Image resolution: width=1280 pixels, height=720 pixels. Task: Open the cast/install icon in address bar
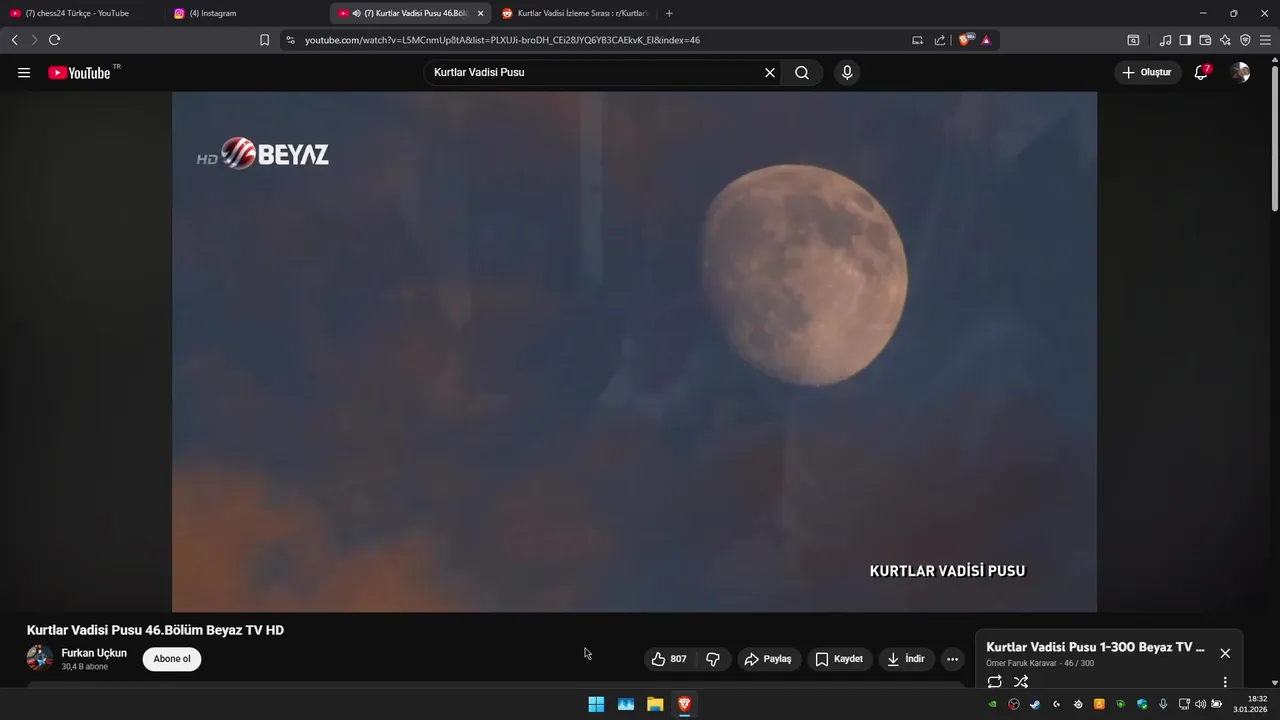click(x=917, y=40)
